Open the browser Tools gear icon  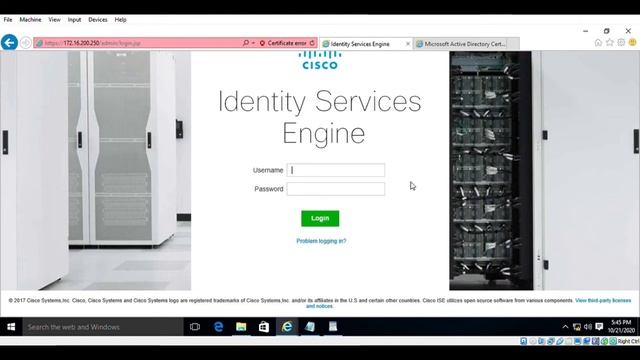click(621, 42)
